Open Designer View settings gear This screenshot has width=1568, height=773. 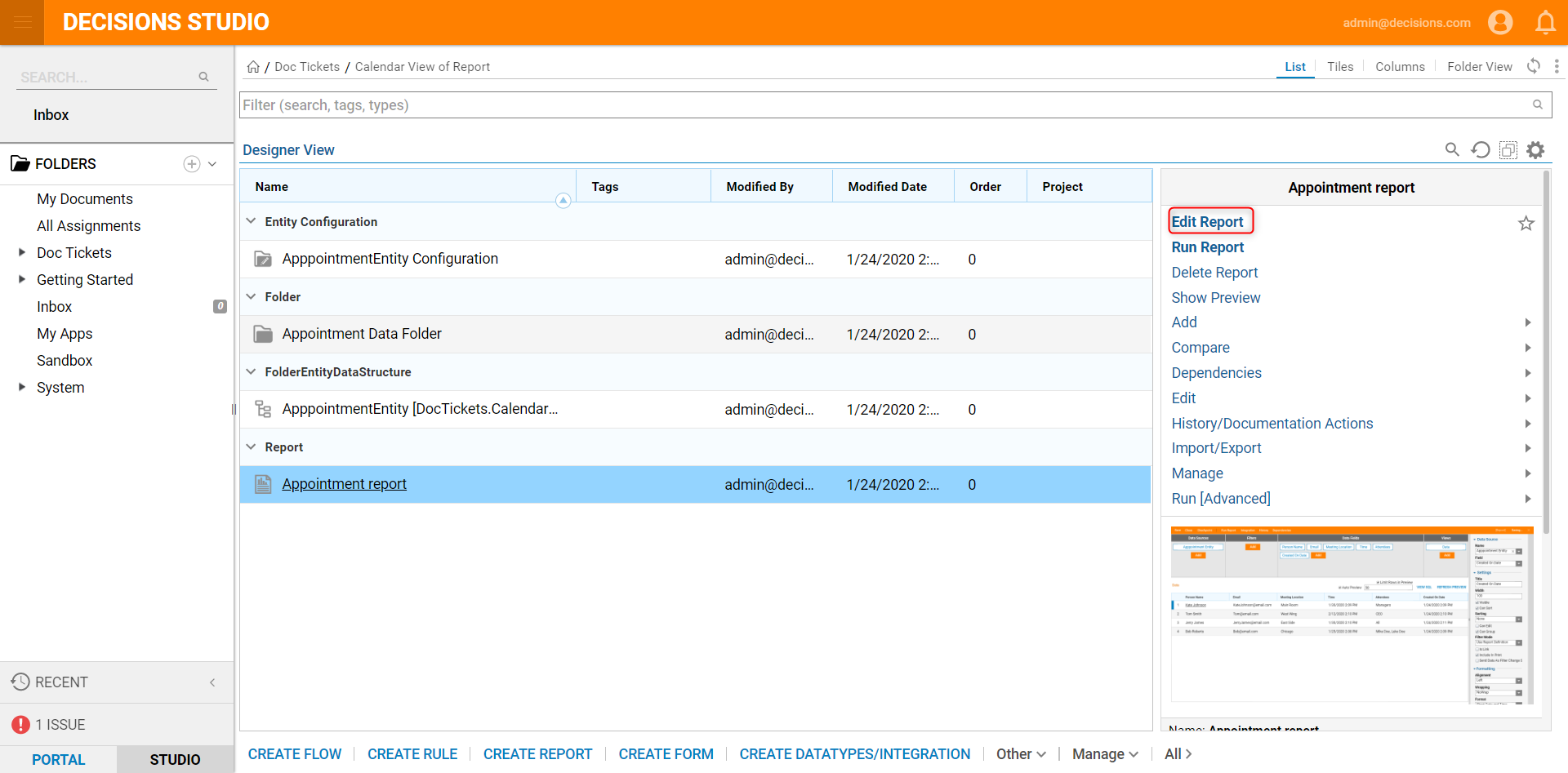[x=1535, y=149]
